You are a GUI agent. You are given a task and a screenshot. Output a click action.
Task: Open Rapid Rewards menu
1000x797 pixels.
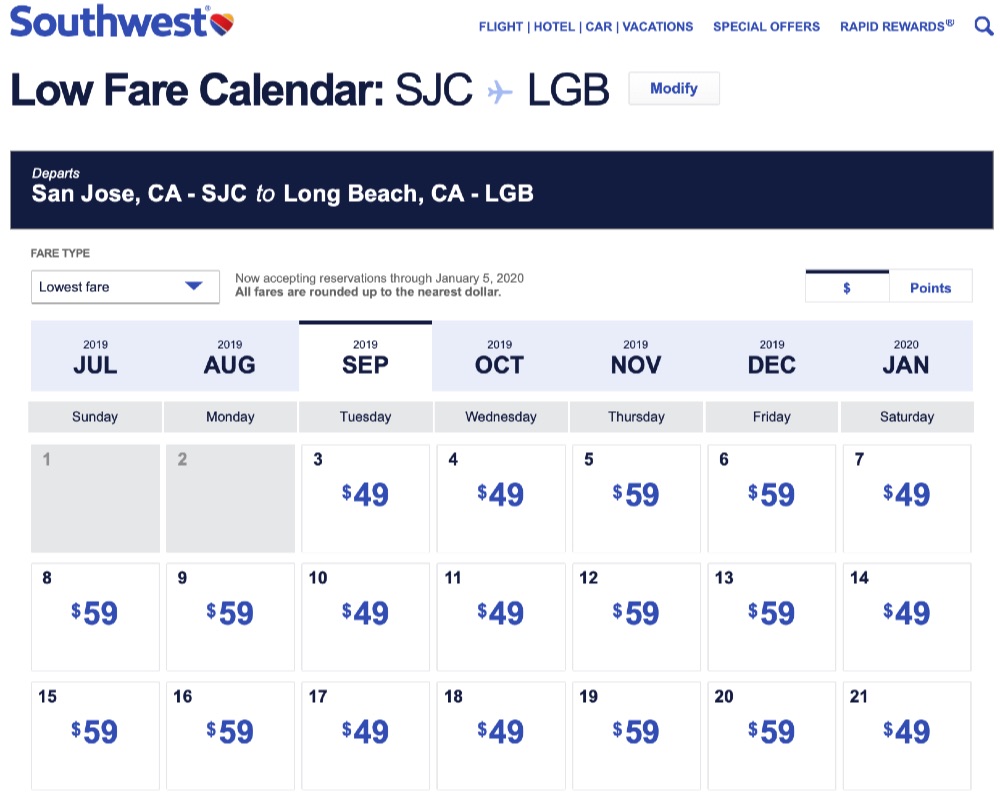point(897,27)
